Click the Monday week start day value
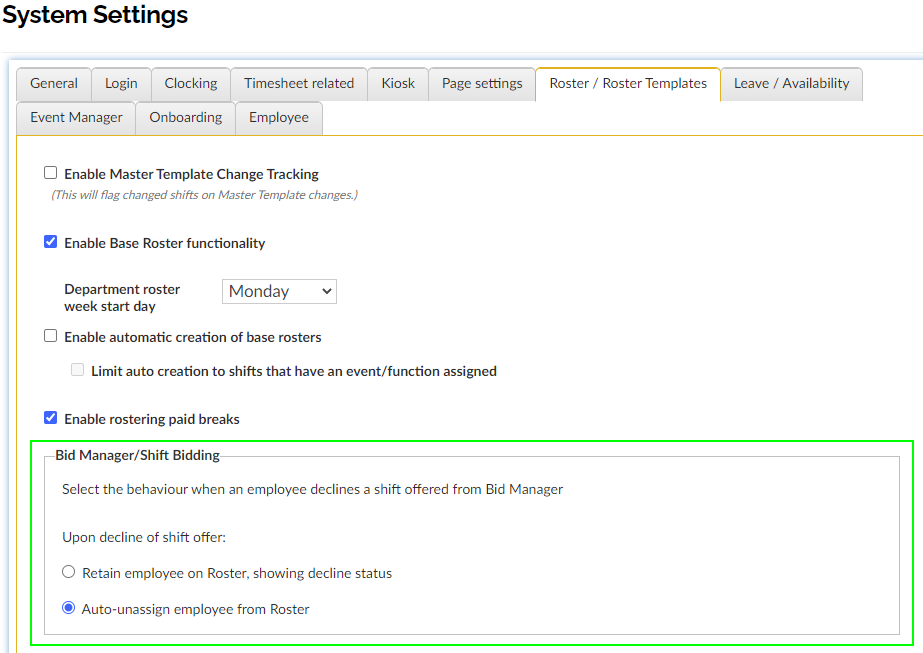 click(262, 291)
